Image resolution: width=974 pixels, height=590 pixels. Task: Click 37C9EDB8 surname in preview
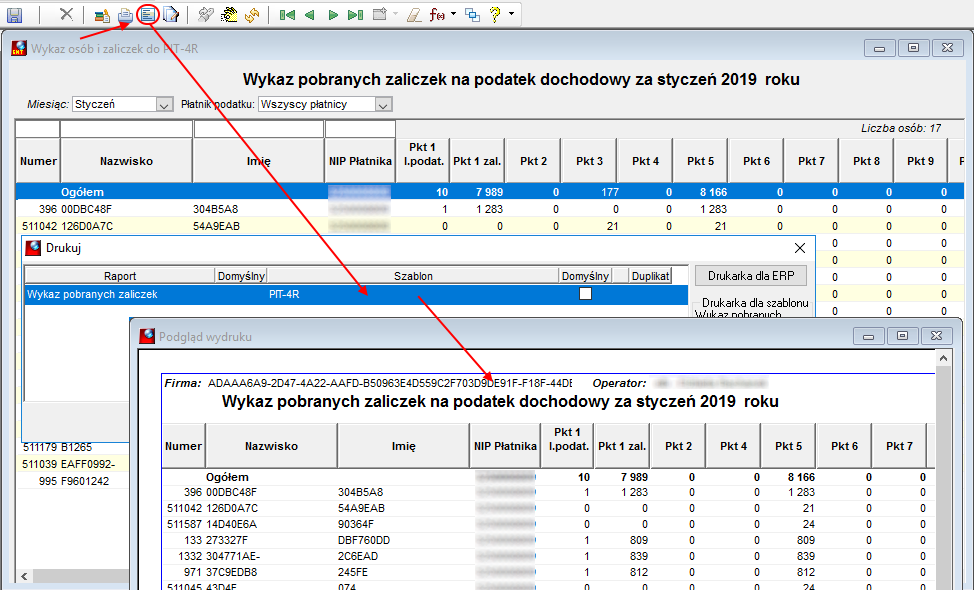232,572
